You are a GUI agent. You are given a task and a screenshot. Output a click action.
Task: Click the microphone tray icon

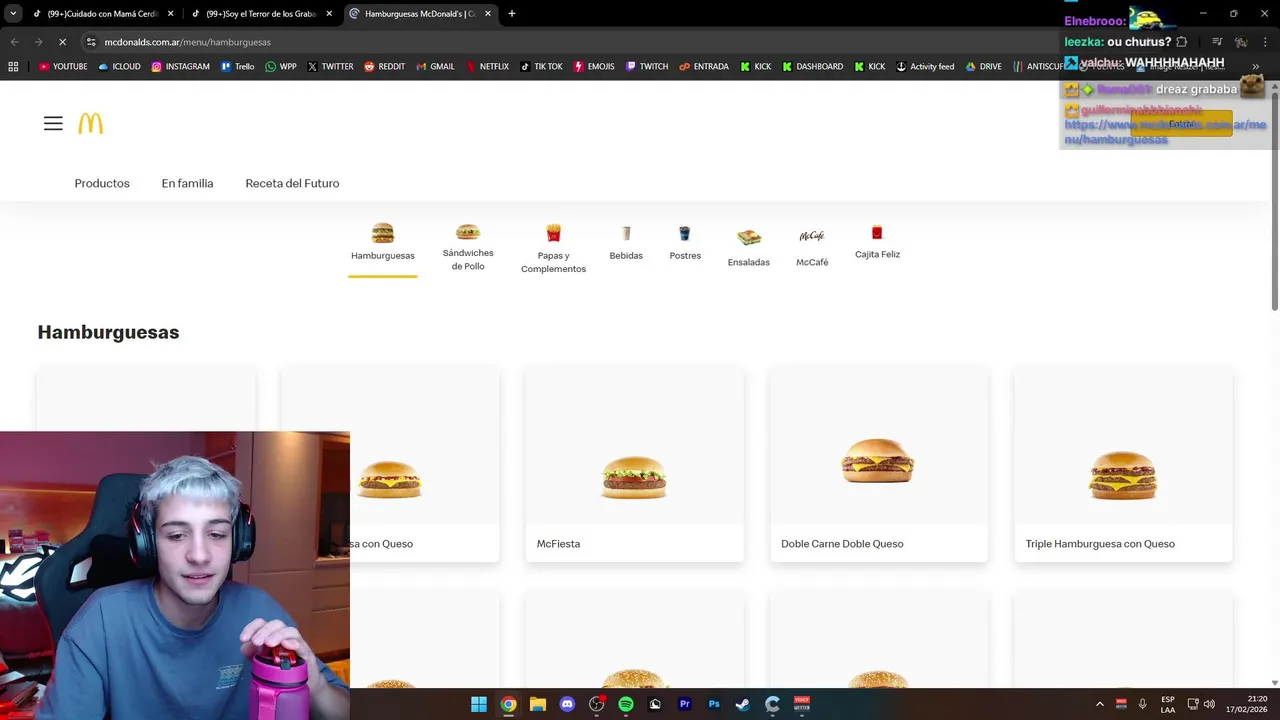[x=1143, y=704]
